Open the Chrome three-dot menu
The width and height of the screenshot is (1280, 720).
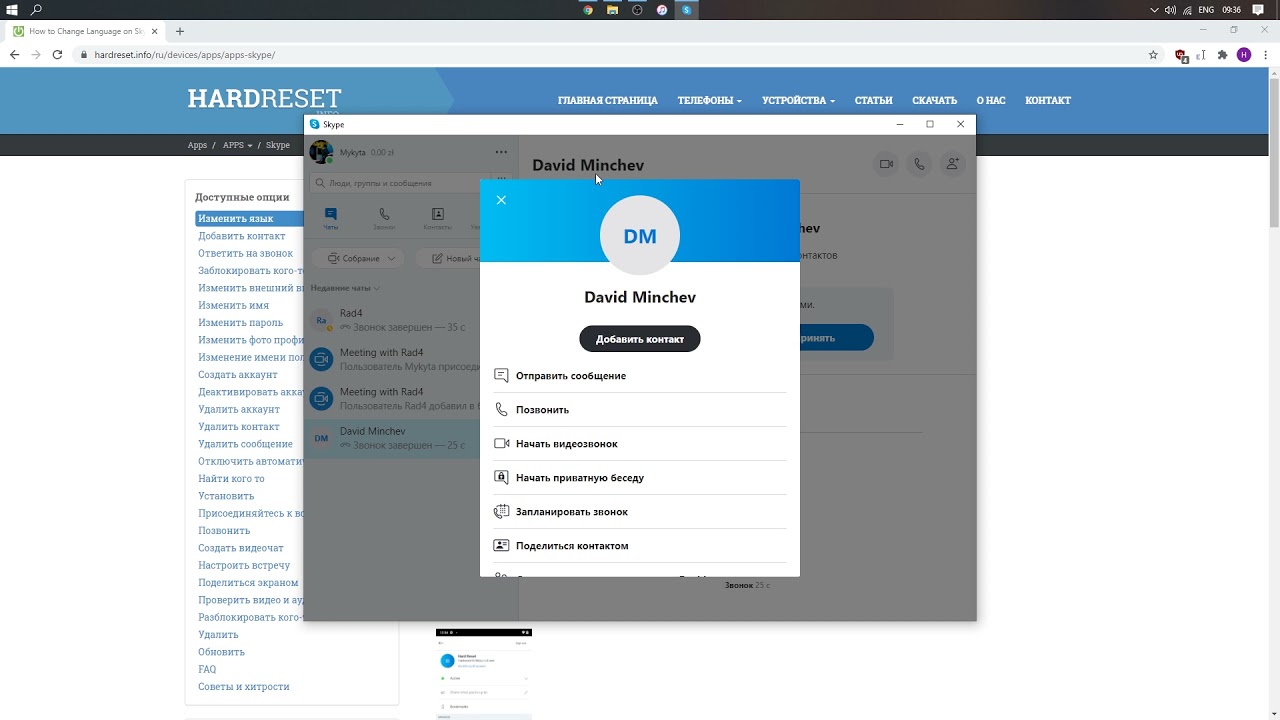click(1265, 55)
